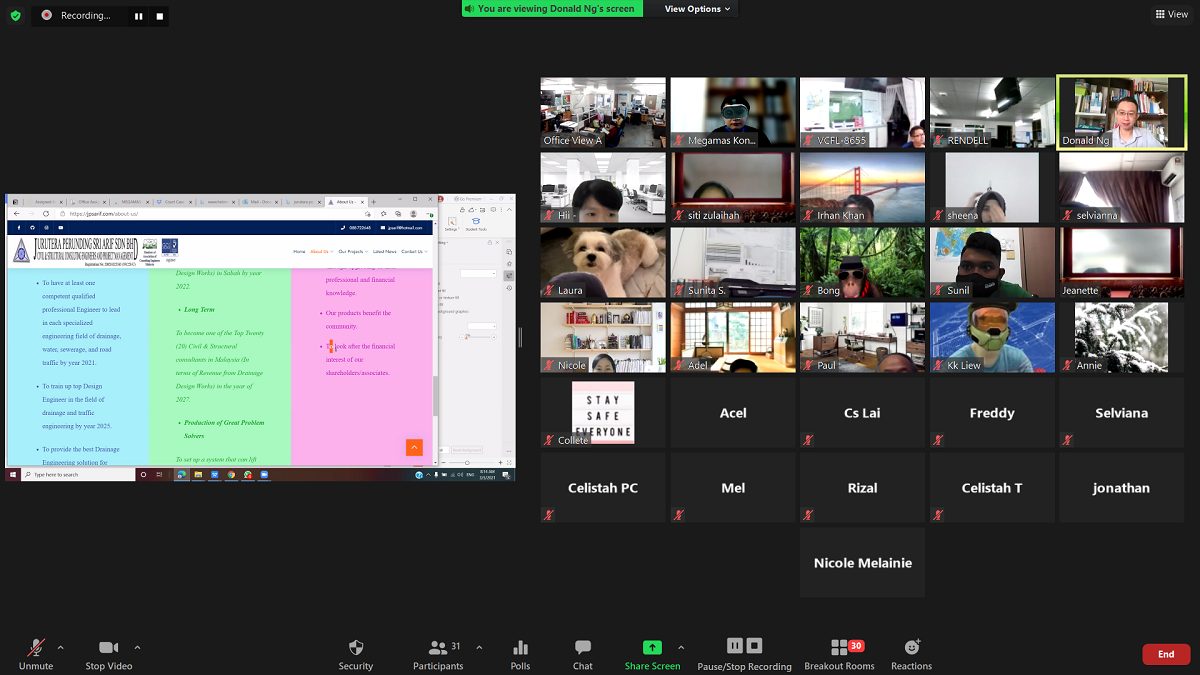Select Laura's dog video tile
The height and width of the screenshot is (675, 1200).
click(603, 262)
